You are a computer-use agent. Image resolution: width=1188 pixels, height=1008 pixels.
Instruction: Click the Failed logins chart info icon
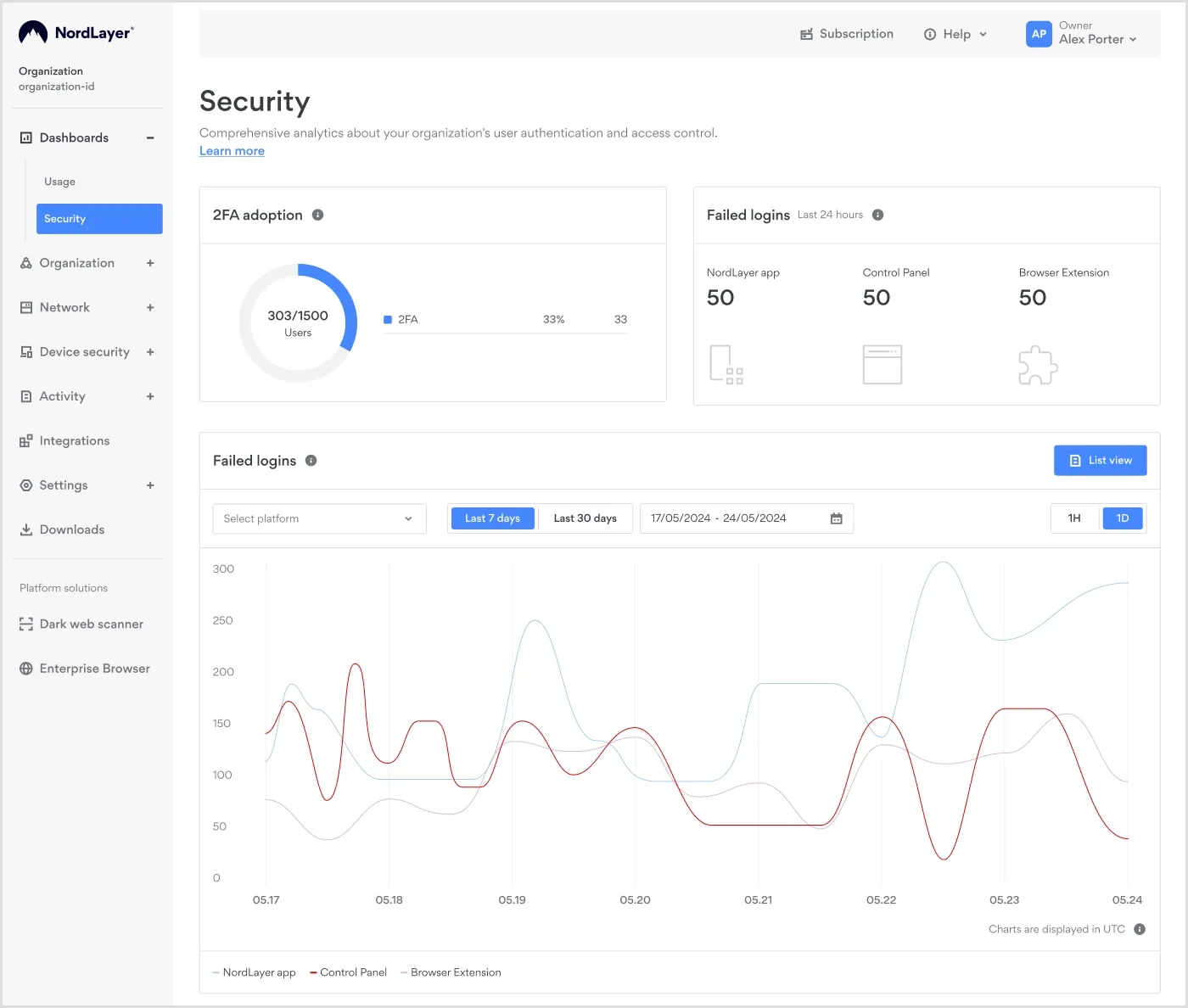pos(311,460)
